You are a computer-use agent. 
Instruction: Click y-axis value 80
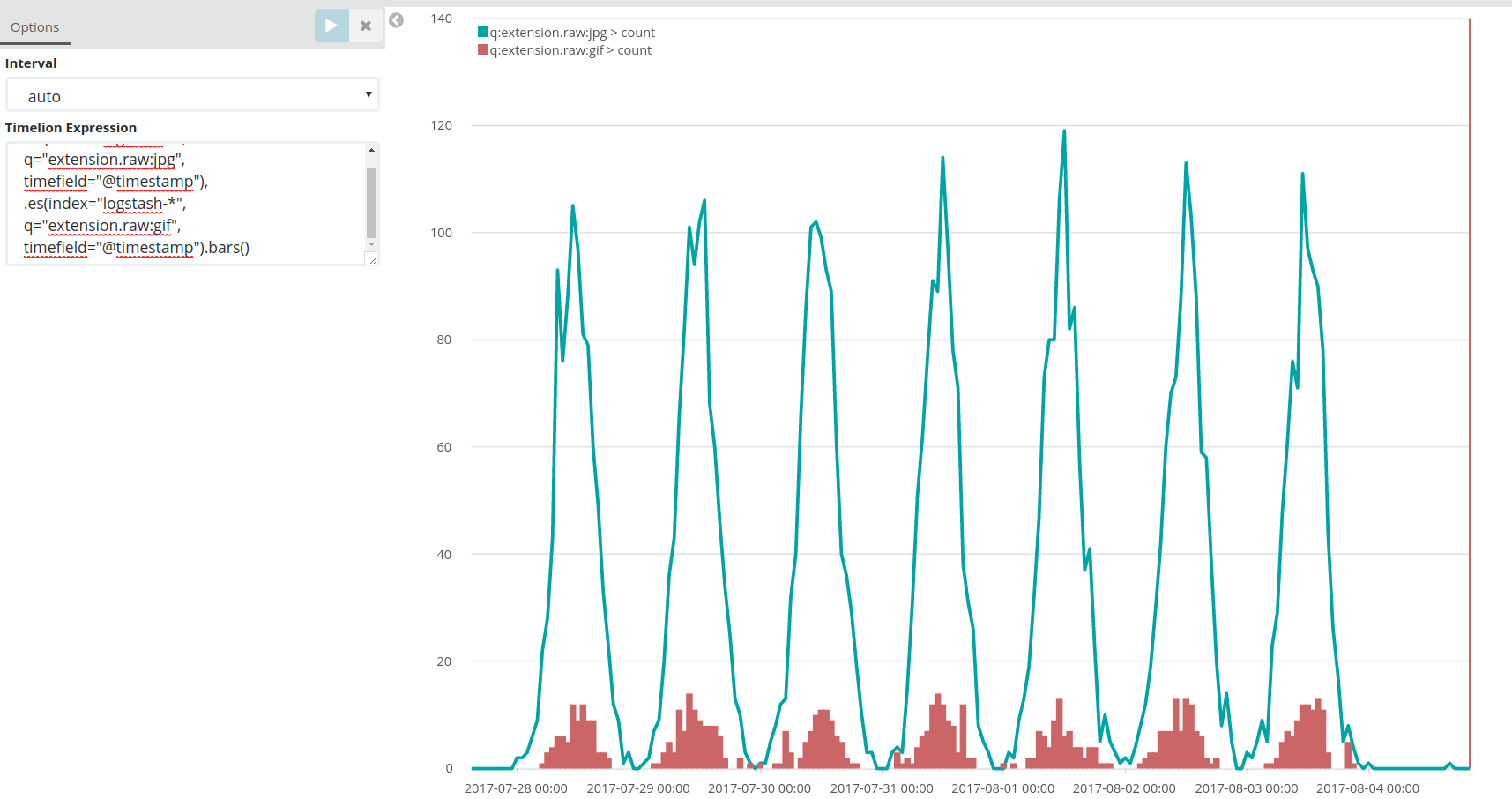tap(444, 340)
